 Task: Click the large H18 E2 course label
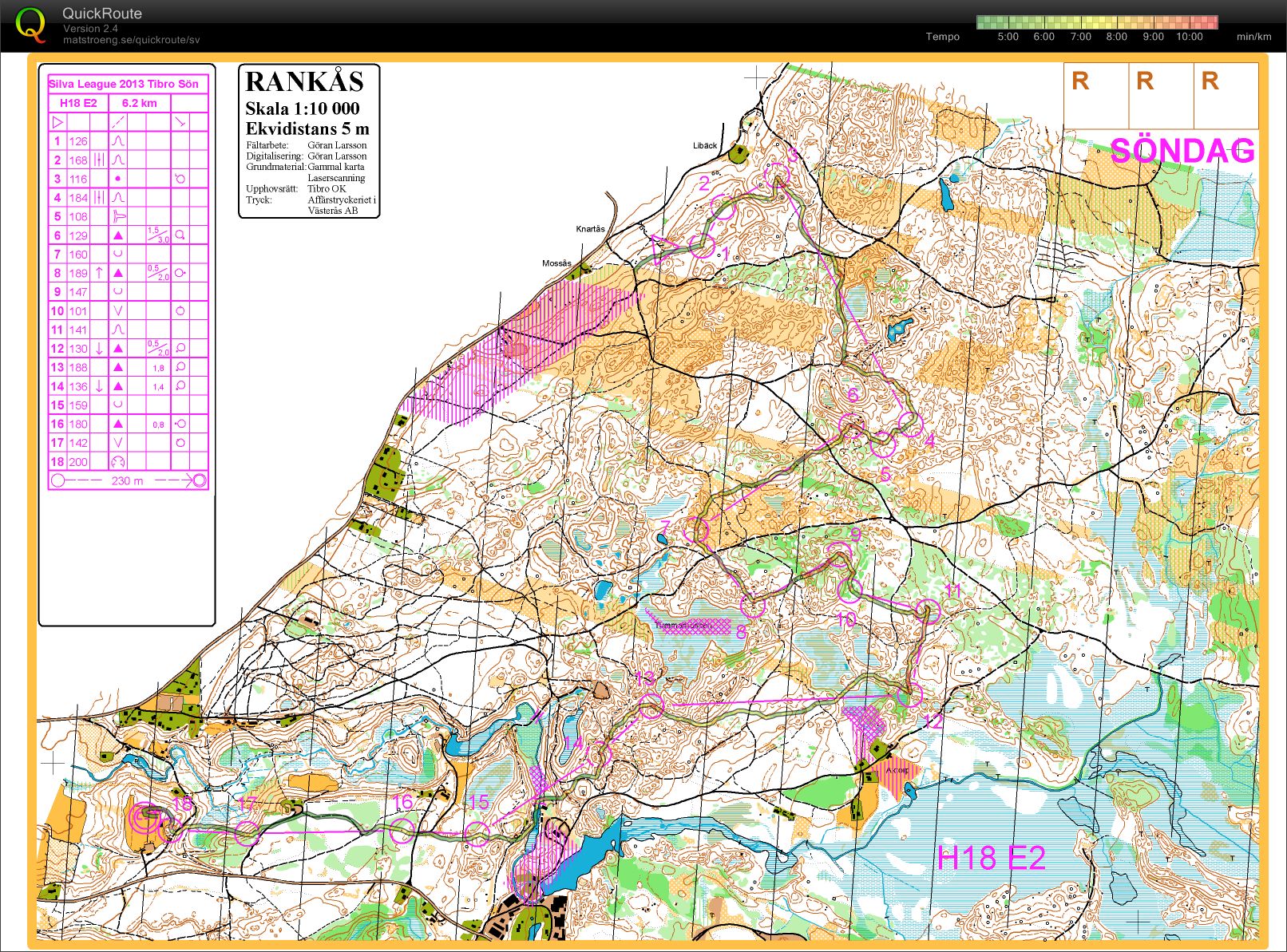click(x=991, y=858)
